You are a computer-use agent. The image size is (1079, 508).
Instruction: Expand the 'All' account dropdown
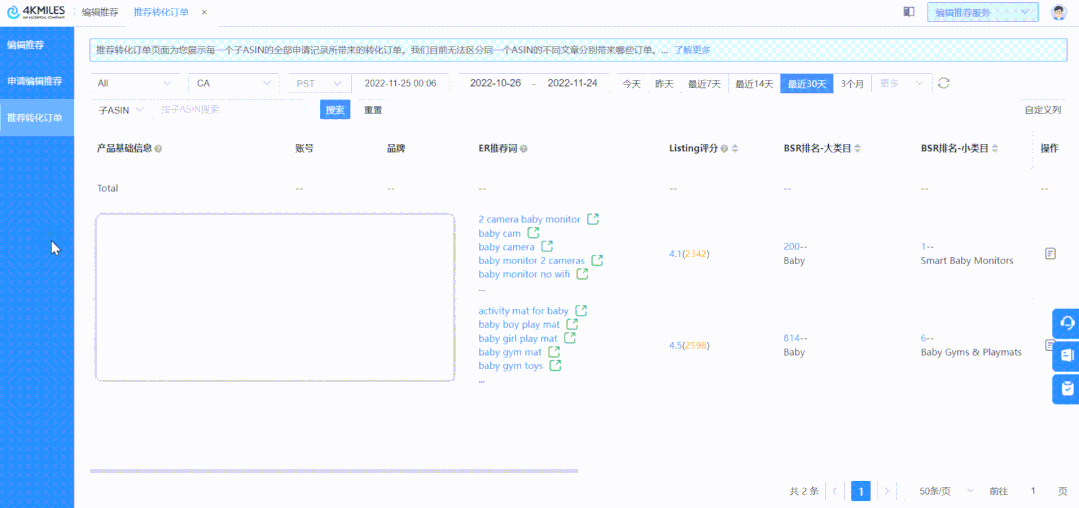tap(135, 83)
